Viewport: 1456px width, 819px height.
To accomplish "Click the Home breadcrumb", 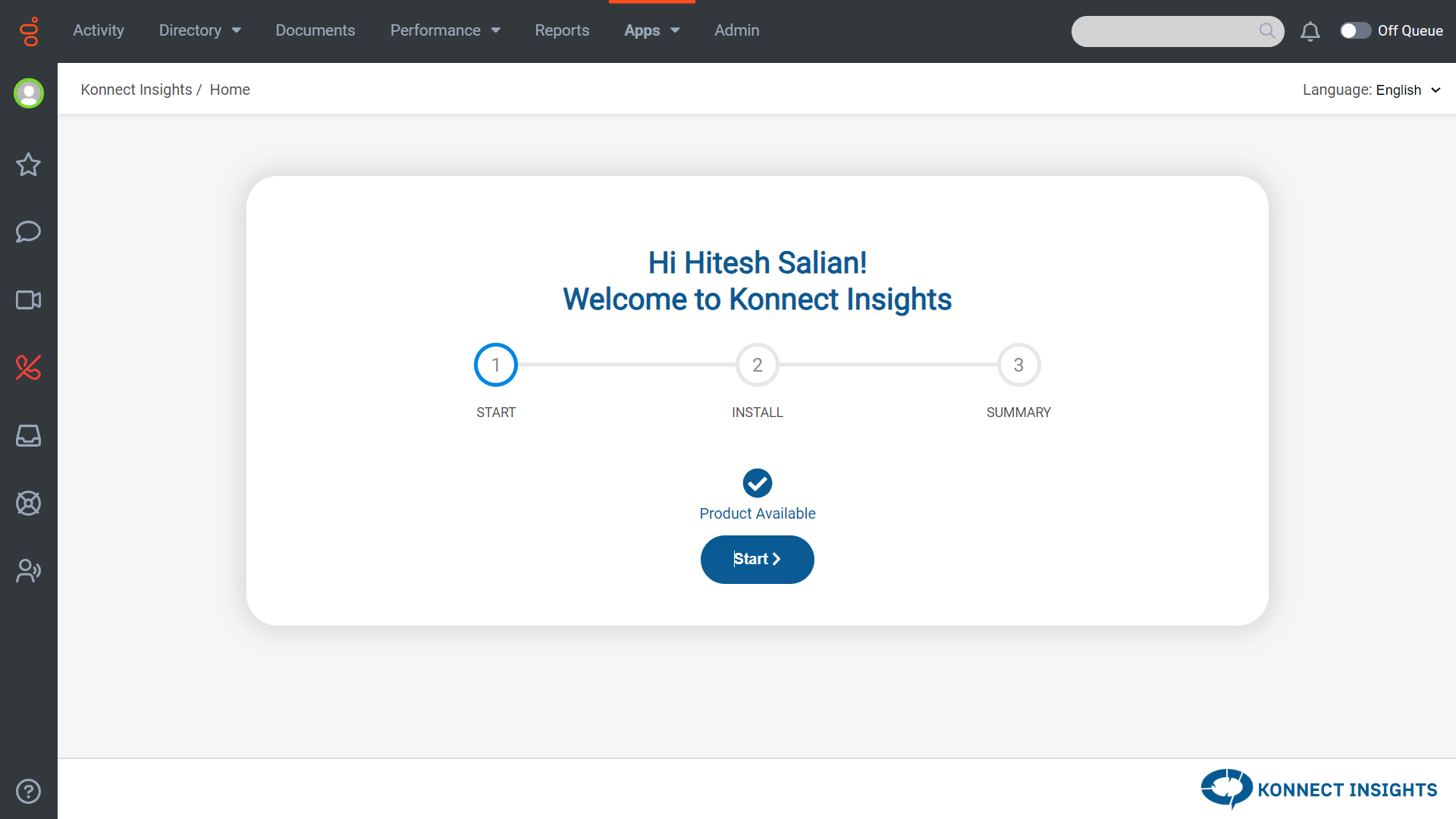I will 230,89.
